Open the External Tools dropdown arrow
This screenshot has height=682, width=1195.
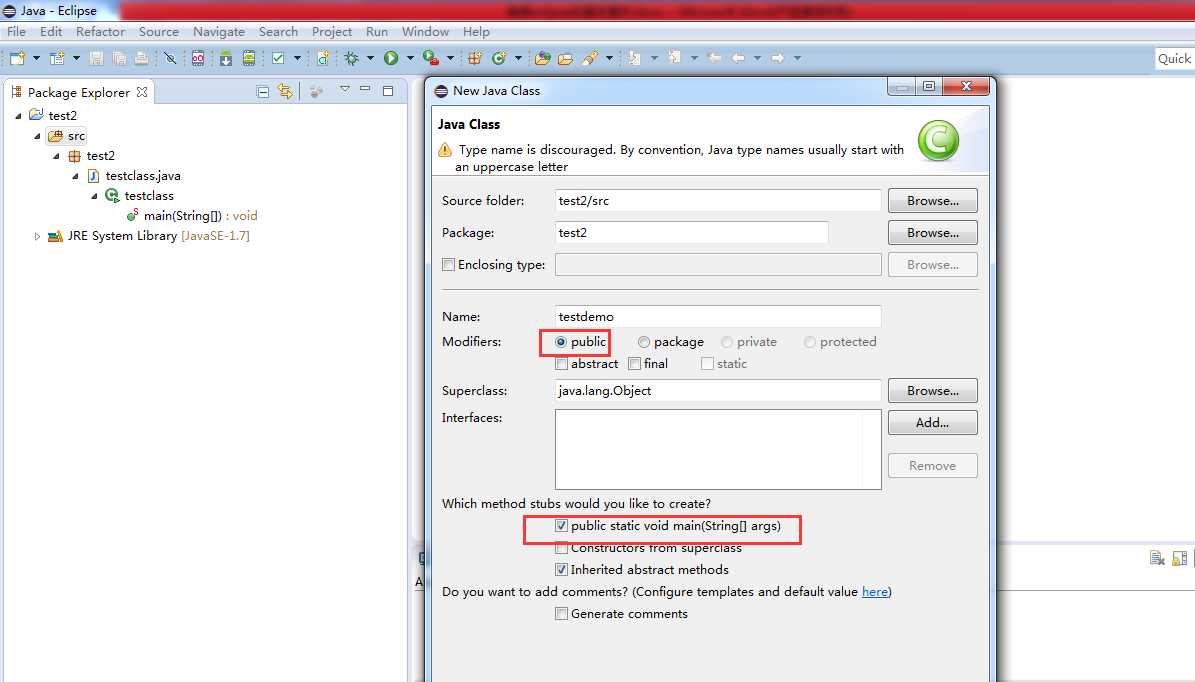(450, 58)
